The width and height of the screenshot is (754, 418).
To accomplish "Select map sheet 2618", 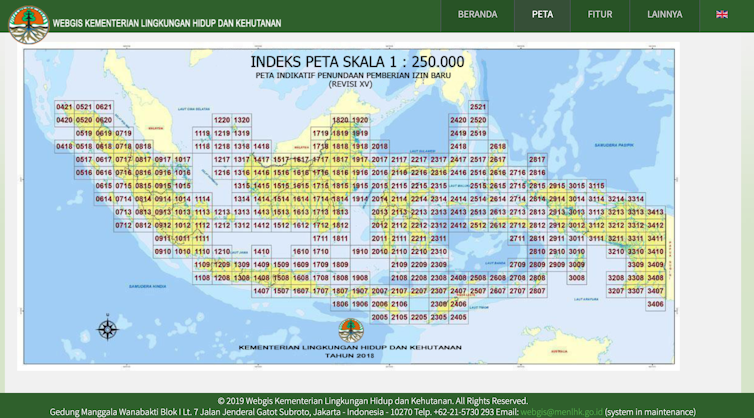I will 498,146.
